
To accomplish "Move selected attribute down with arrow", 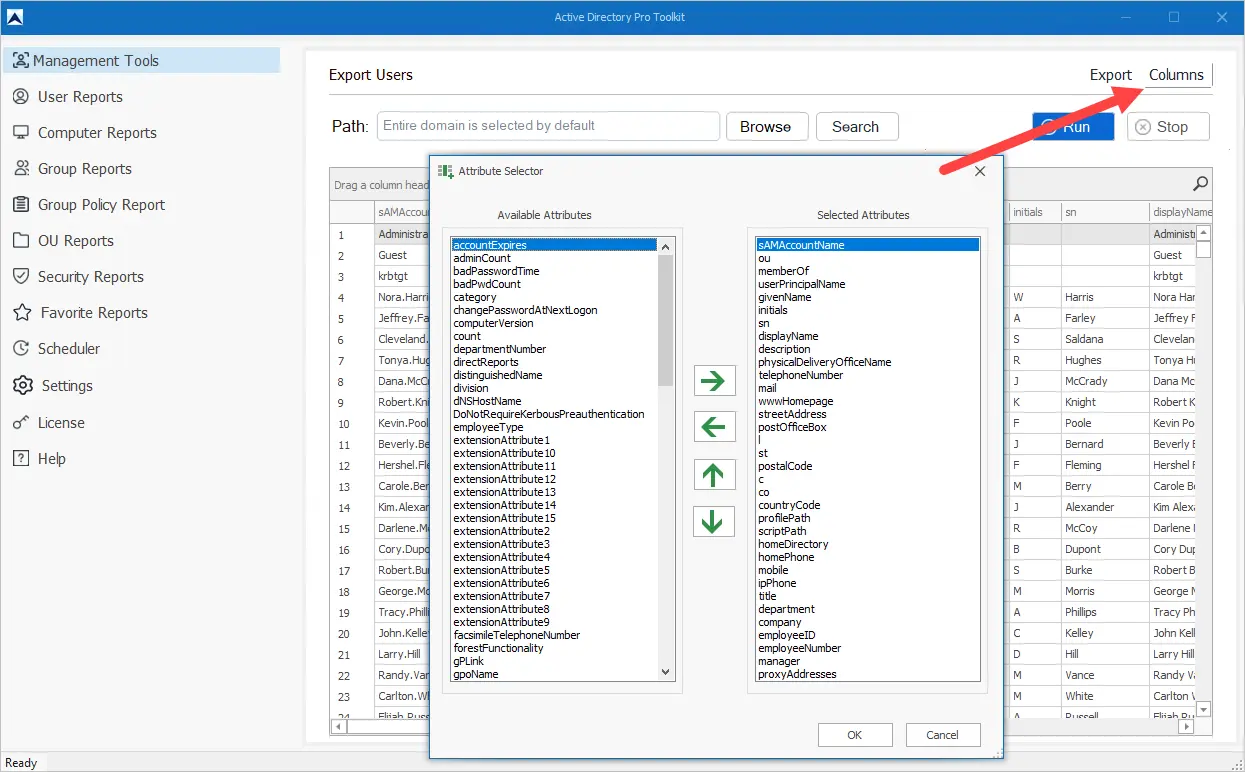I will [x=713, y=521].
